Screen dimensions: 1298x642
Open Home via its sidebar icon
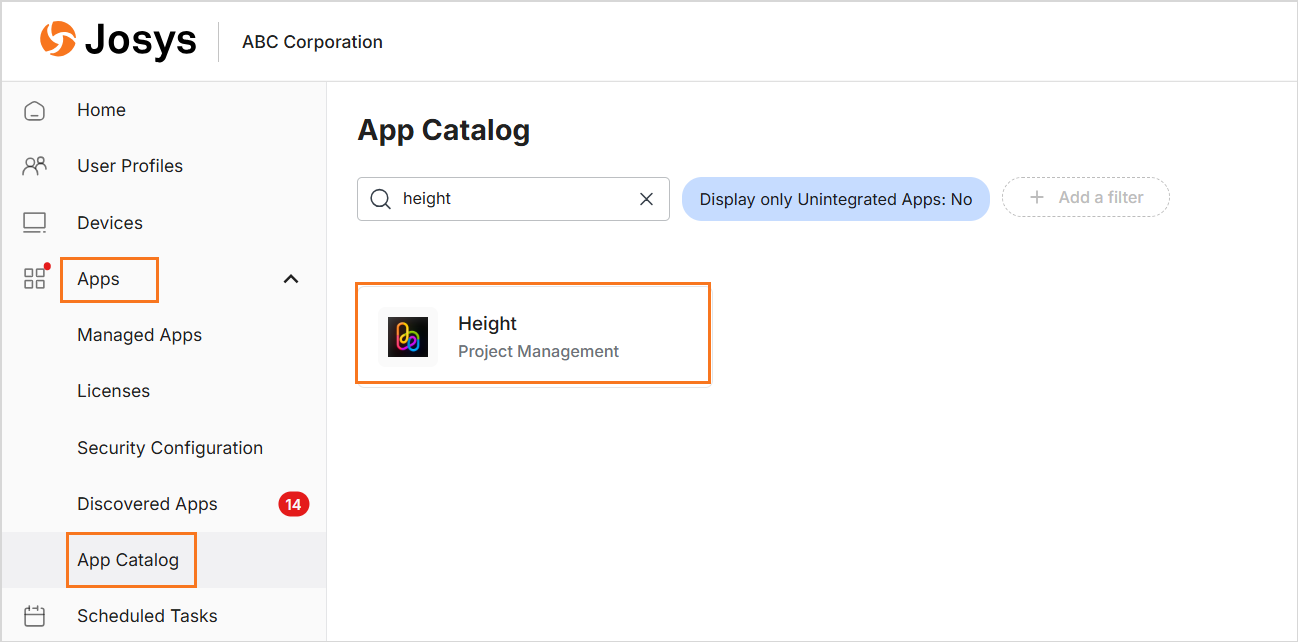click(x=35, y=110)
